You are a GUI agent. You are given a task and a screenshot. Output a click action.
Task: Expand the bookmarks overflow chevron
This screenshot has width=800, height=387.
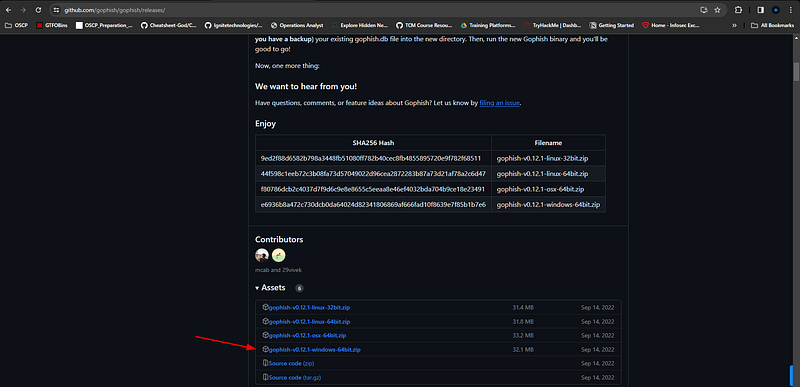tap(734, 25)
